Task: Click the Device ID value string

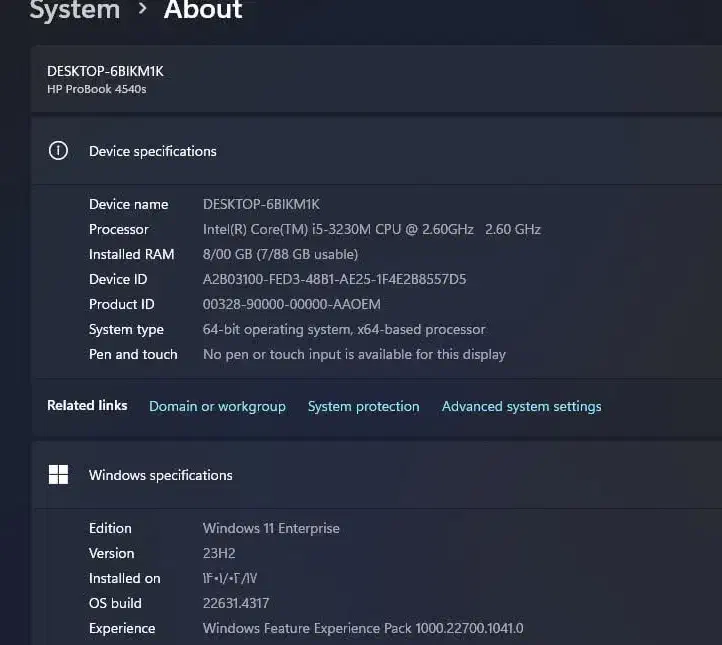Action: [334, 279]
